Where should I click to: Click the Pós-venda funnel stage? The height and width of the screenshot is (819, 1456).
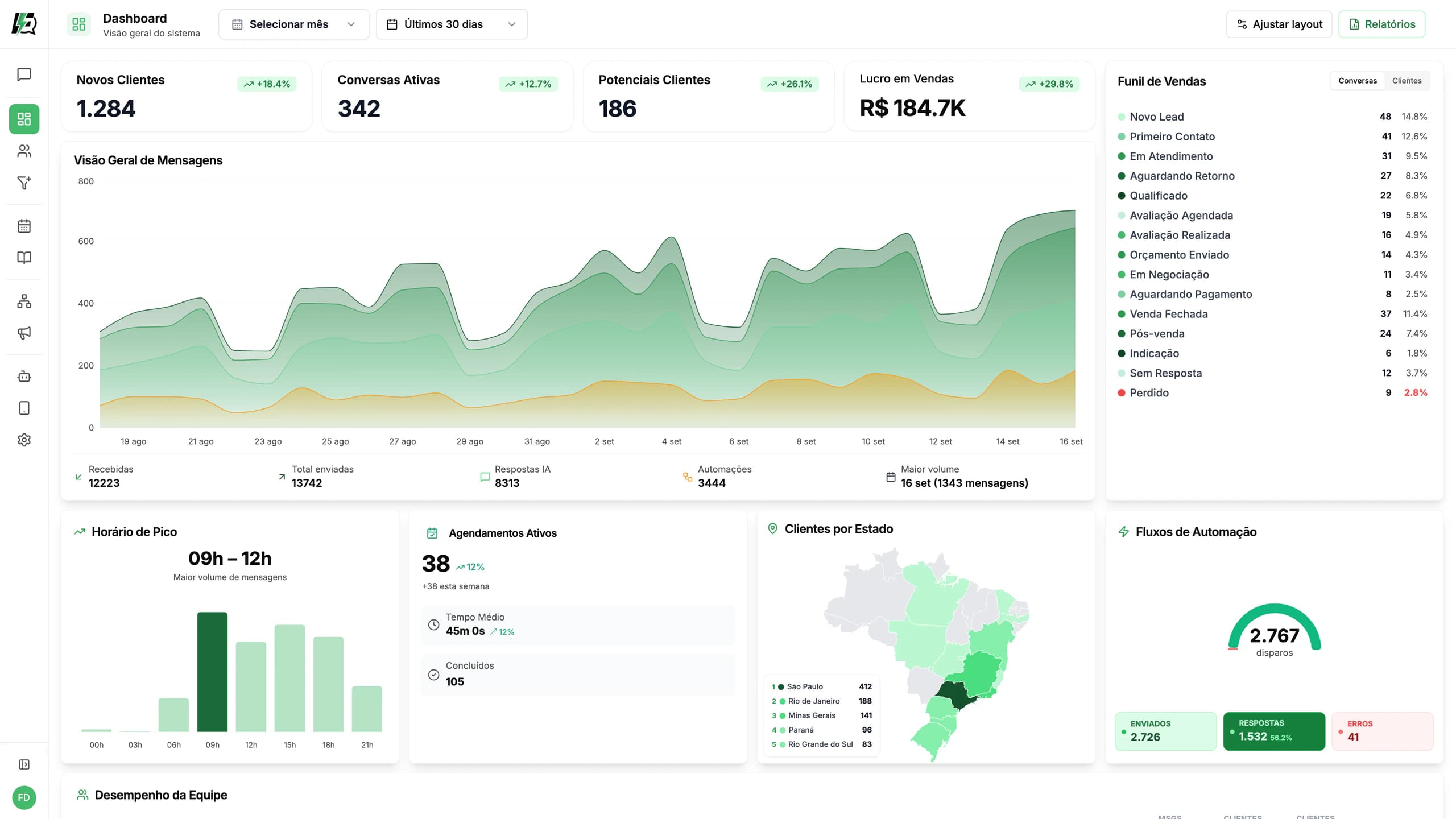1272,333
